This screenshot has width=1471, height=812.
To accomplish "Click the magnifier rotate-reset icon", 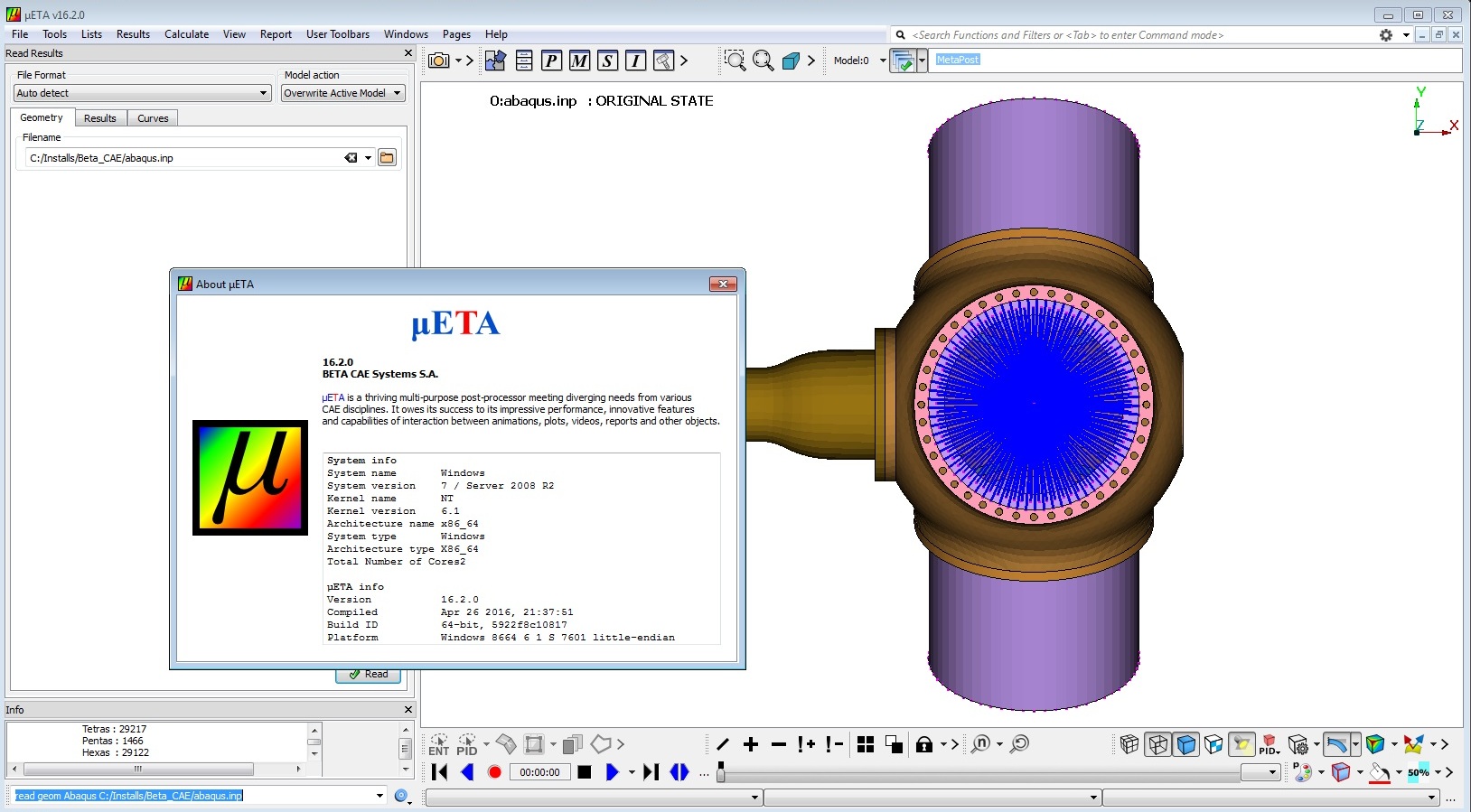I will tap(1020, 744).
